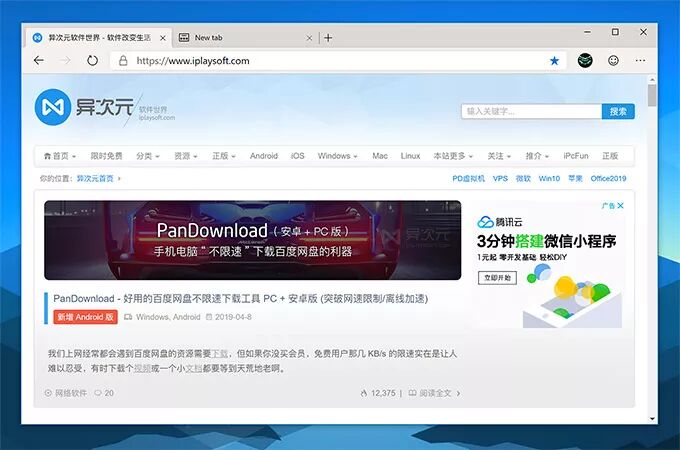
Task: Click the 阅读全文 read more link
Action: (x=435, y=393)
